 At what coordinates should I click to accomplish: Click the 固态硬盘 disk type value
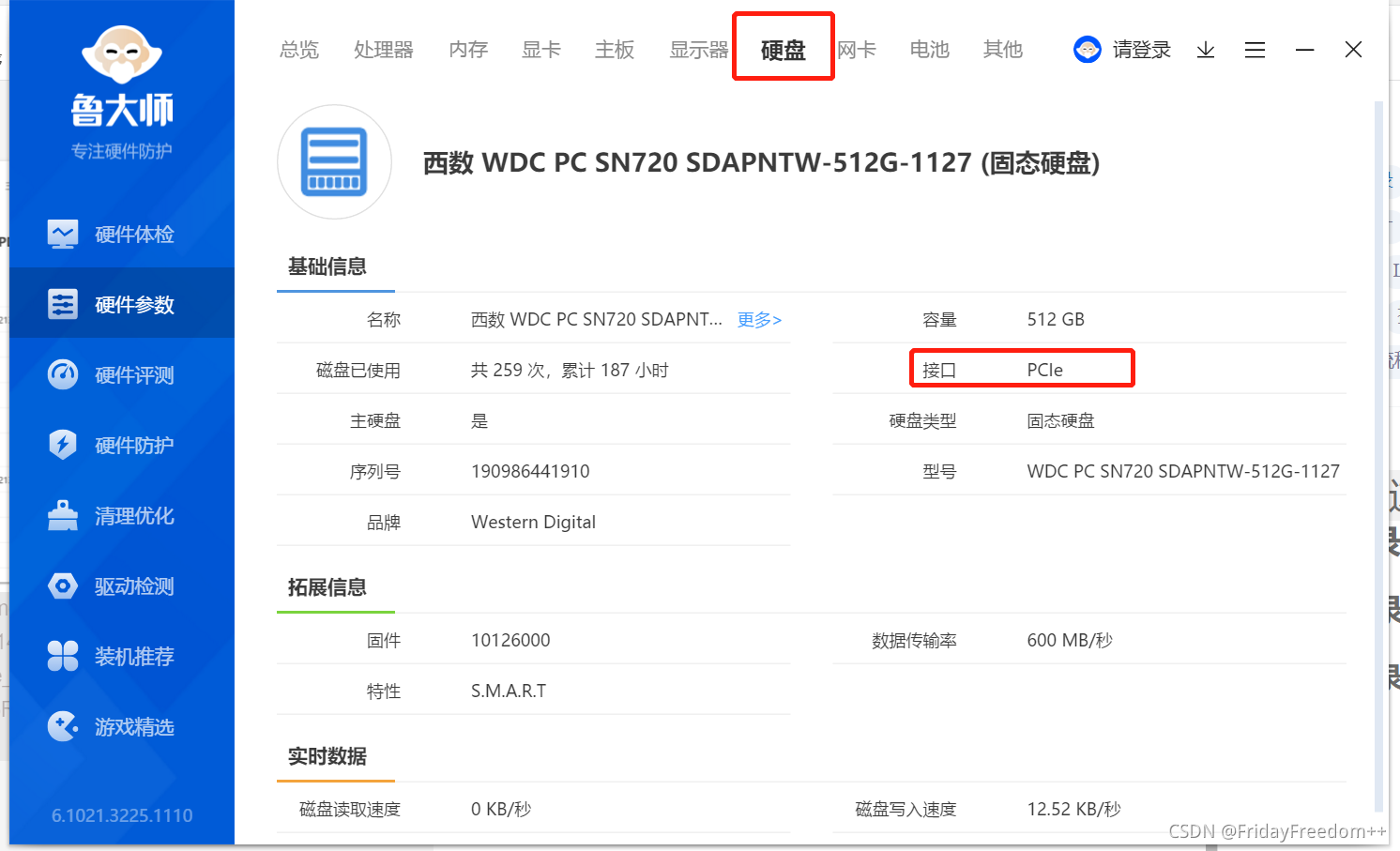coord(1060,420)
